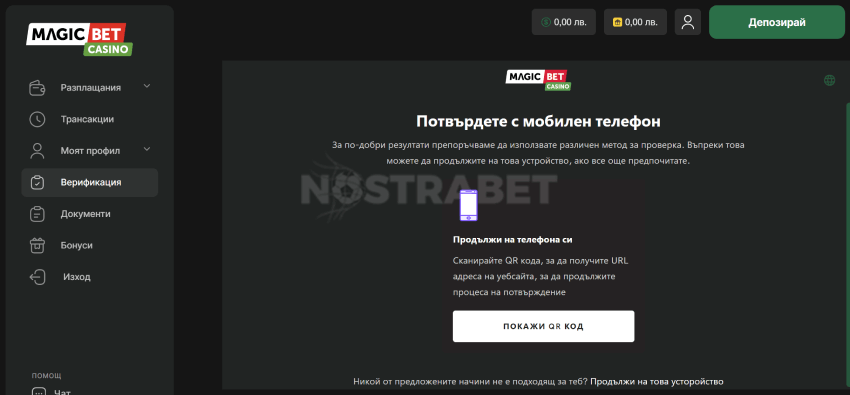Expand the Моят профил chevron

point(147,149)
